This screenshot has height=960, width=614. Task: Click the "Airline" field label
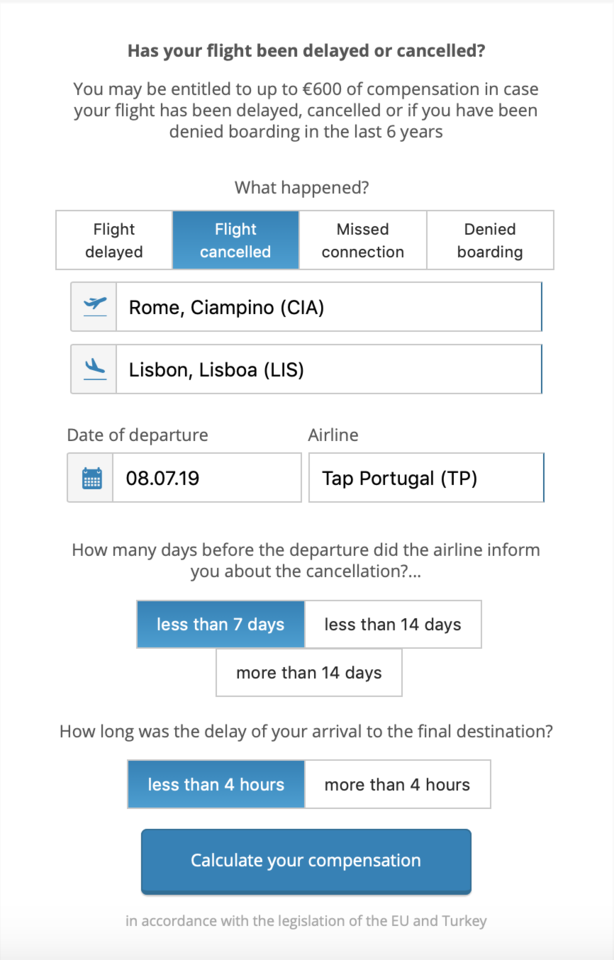(x=333, y=435)
